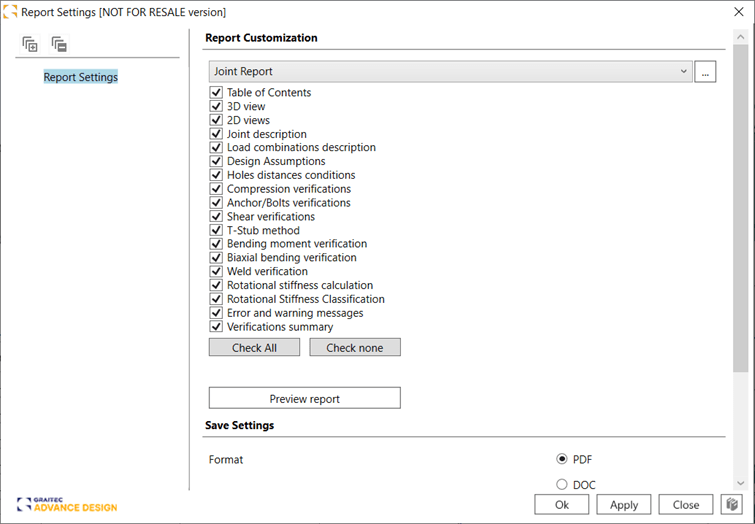
Task: Uncheck the Table of Contents checkbox
Action: (216, 93)
